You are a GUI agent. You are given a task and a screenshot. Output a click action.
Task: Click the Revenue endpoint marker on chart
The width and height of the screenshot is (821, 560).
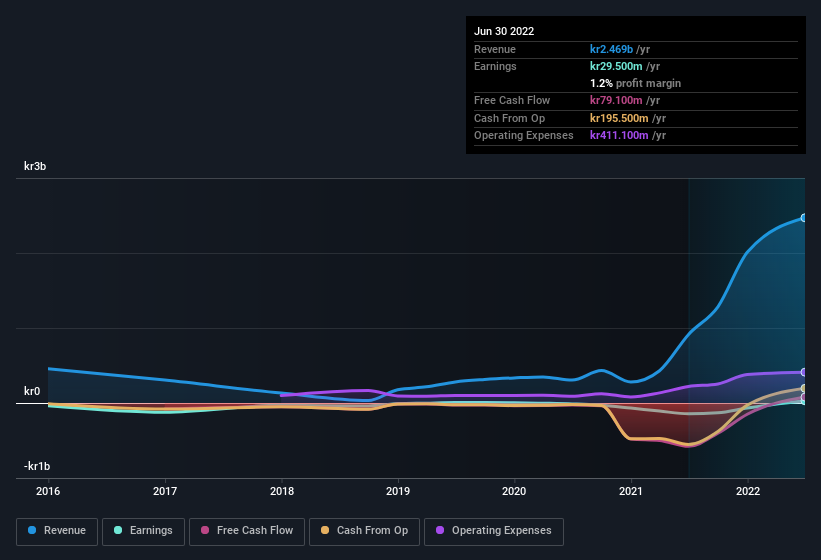coord(804,218)
